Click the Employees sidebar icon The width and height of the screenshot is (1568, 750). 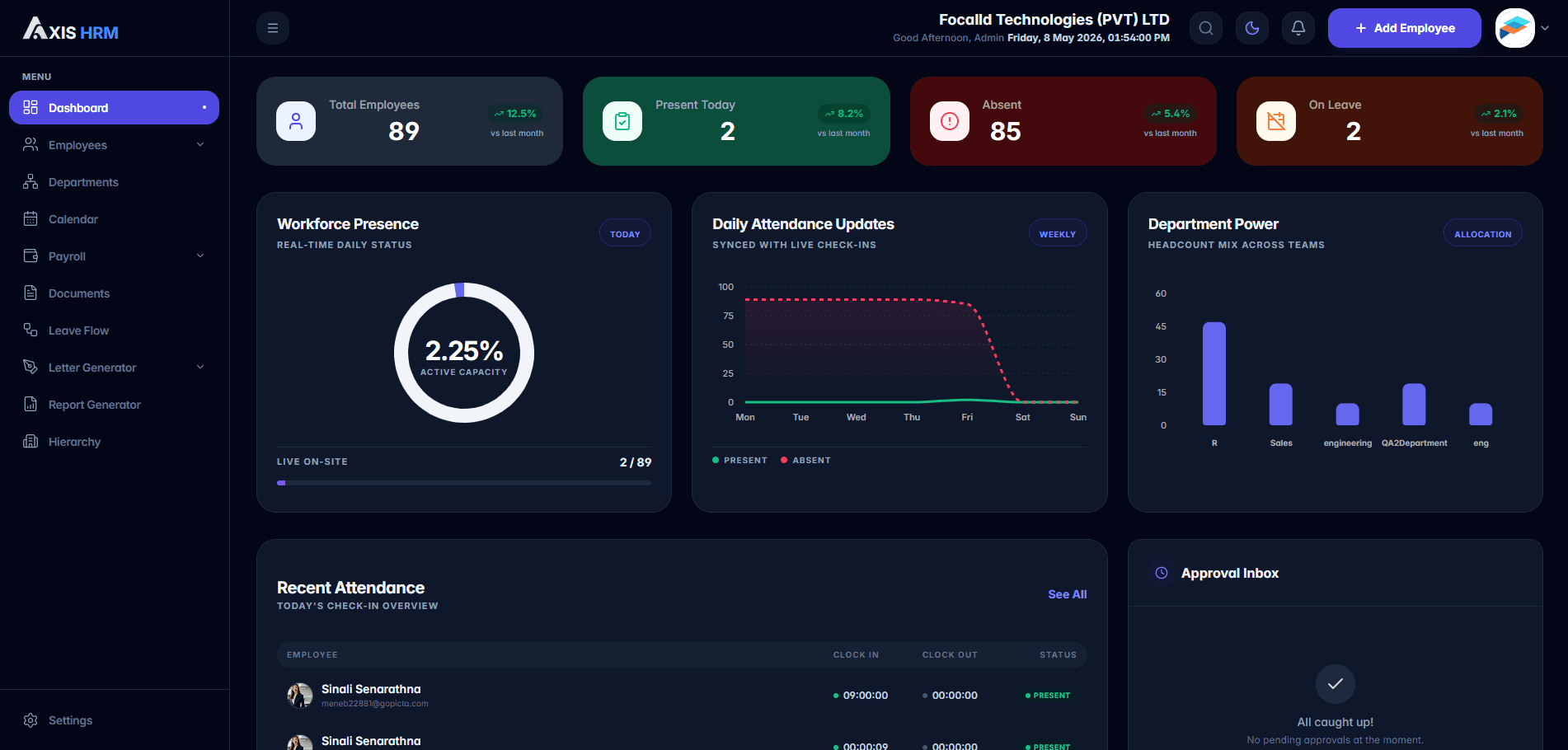click(31, 145)
